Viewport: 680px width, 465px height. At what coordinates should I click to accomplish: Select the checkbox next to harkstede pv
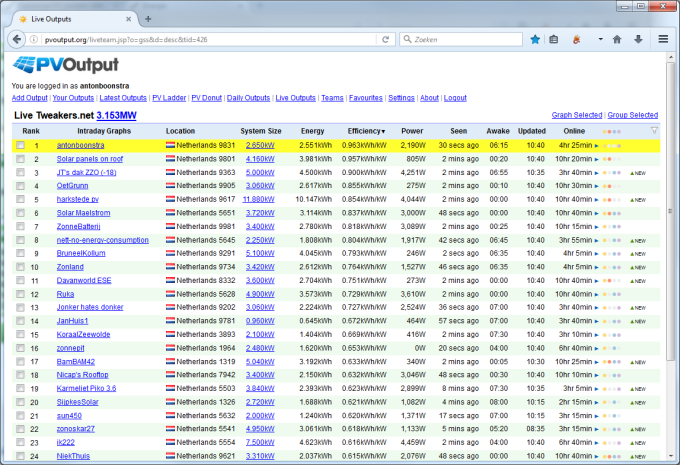tap(19, 199)
